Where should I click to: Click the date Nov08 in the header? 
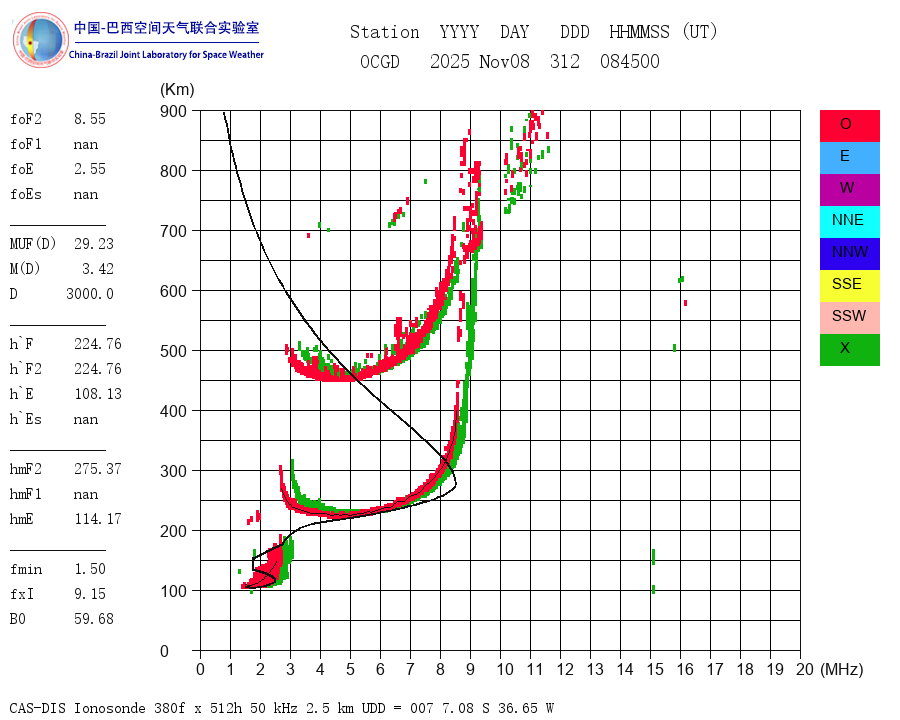coord(504,61)
